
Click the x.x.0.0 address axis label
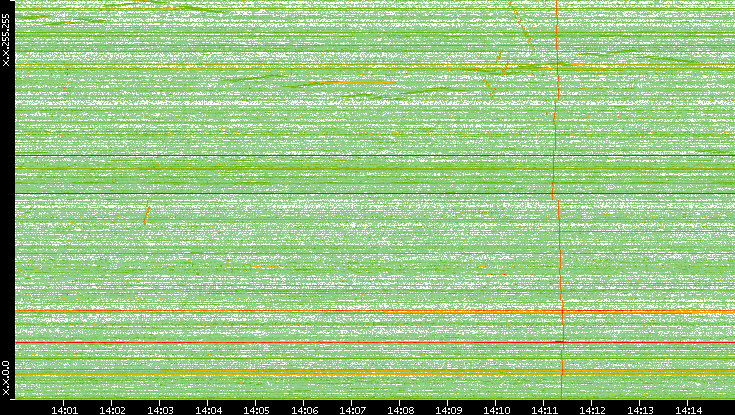(x=6, y=378)
